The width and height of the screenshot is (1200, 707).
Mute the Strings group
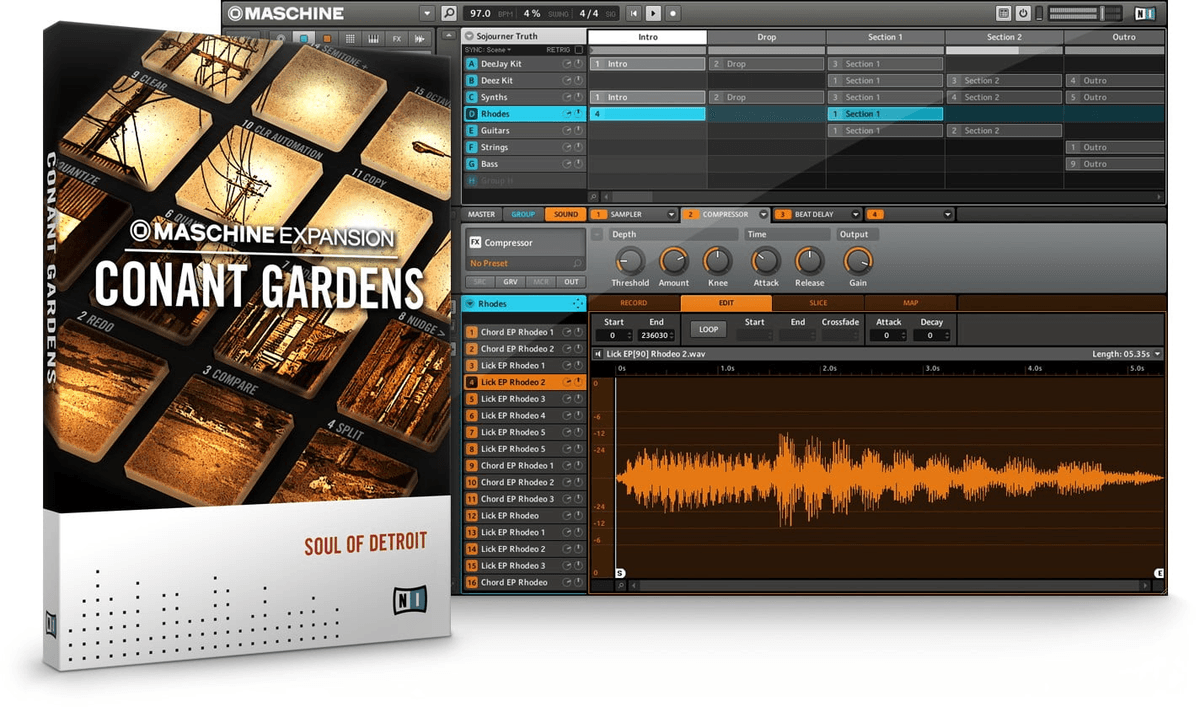tap(568, 147)
